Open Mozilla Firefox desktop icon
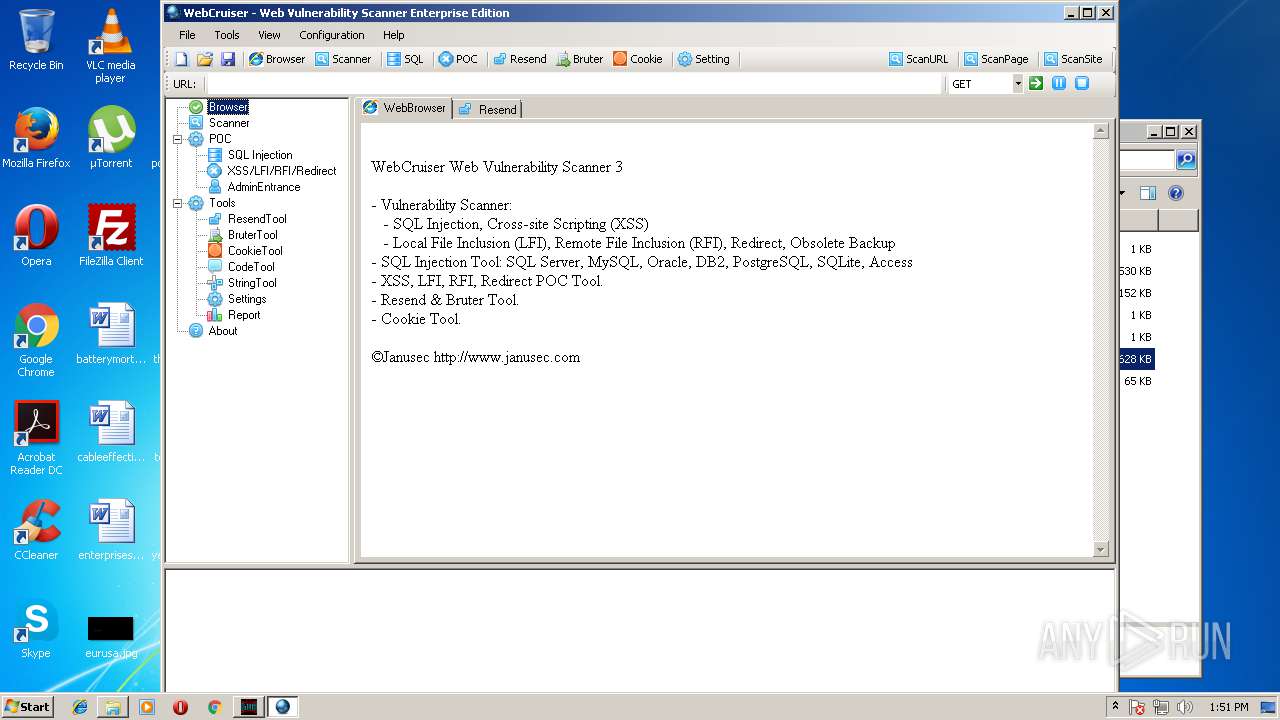1280x720 pixels. (36, 137)
